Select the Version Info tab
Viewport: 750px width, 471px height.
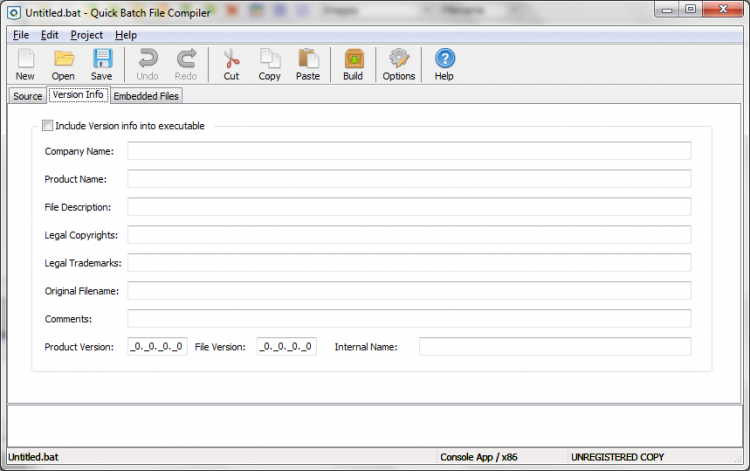[x=78, y=95]
